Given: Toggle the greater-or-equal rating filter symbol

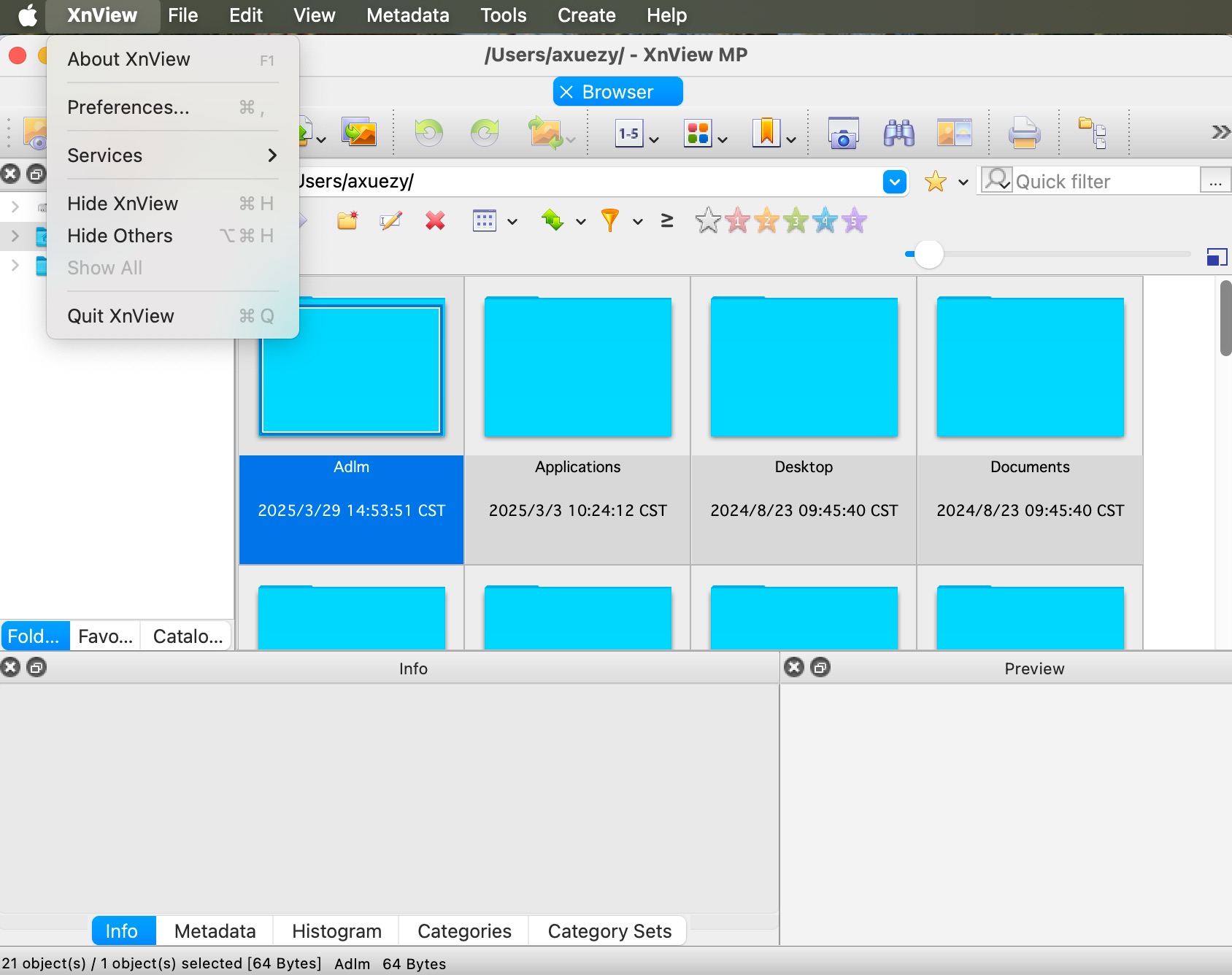Looking at the screenshot, I should pos(666,220).
